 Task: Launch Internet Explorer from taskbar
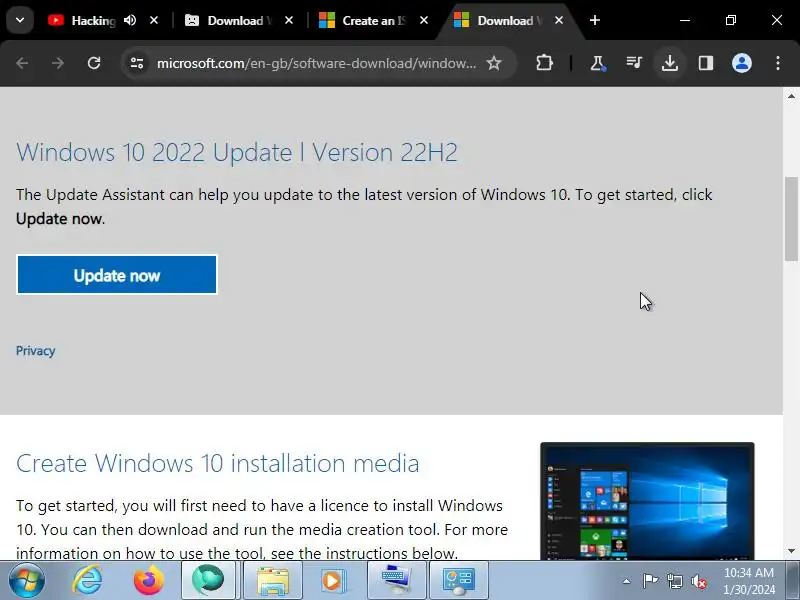click(x=87, y=581)
